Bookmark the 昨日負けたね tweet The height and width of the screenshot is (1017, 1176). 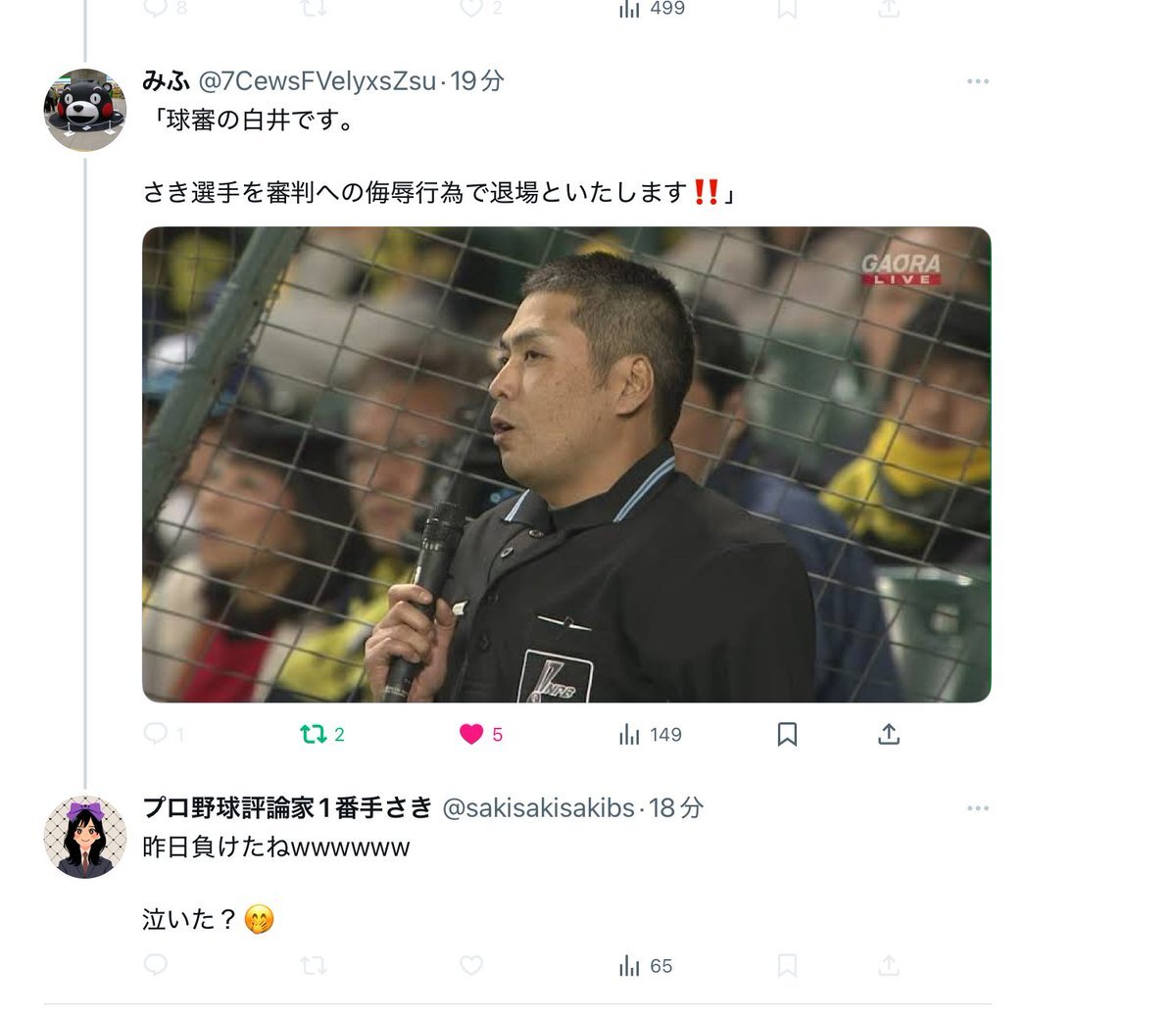[x=787, y=966]
